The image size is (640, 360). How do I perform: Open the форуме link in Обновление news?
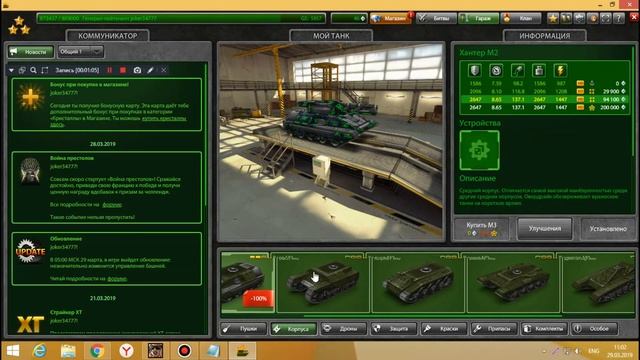pos(117,278)
